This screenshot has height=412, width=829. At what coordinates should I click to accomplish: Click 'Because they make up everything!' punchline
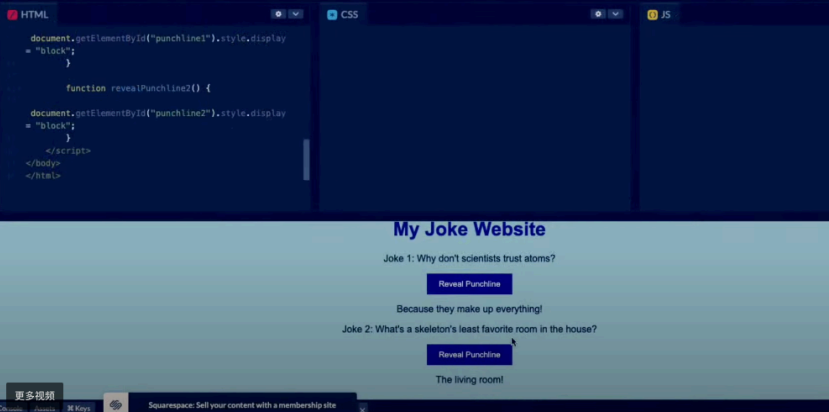point(469,309)
